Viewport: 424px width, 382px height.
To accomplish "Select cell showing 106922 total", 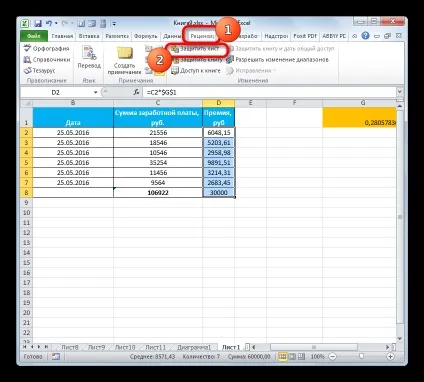I will pyautogui.click(x=158, y=193).
